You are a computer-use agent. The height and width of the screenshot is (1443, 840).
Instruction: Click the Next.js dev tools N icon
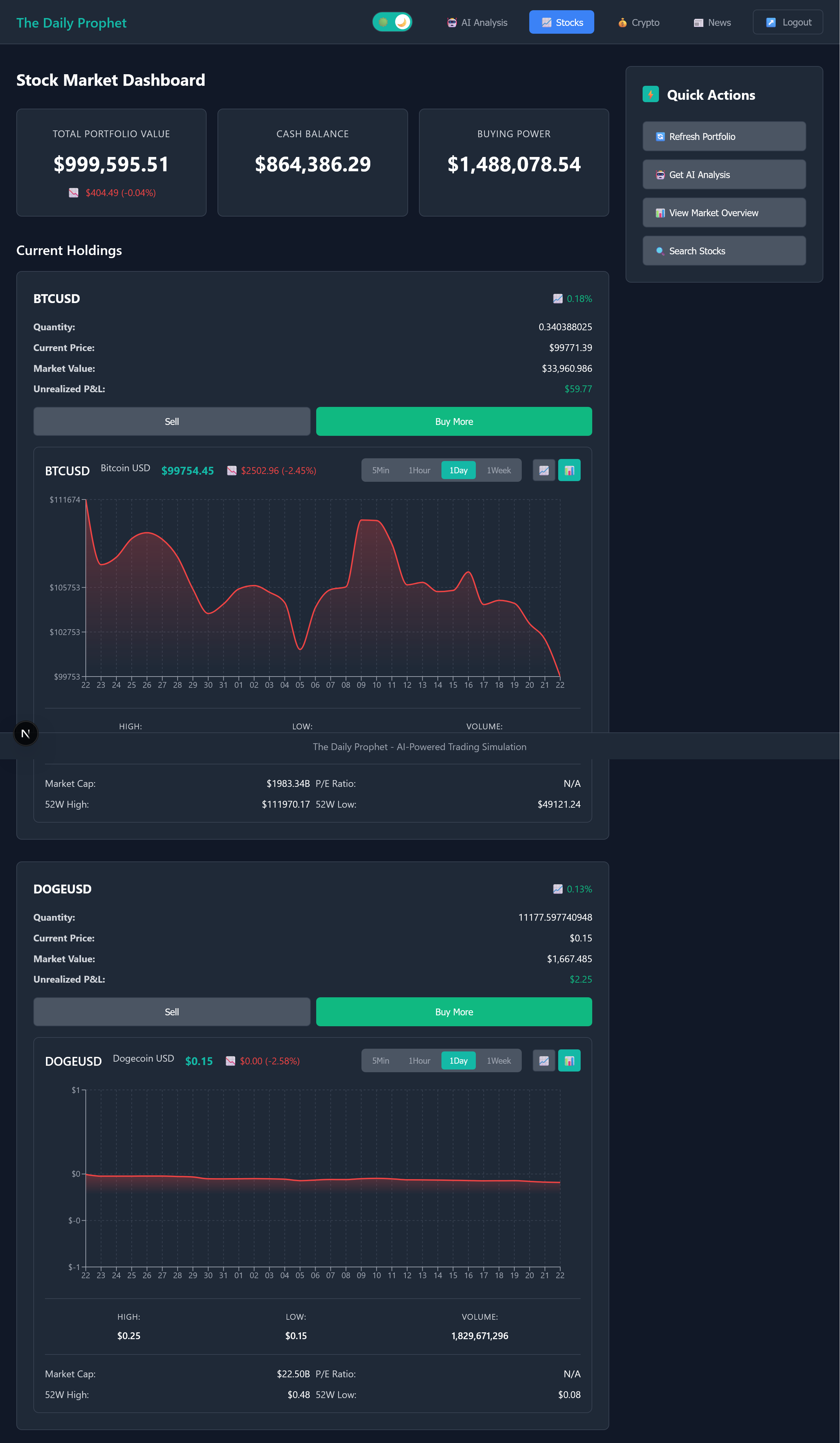click(26, 733)
